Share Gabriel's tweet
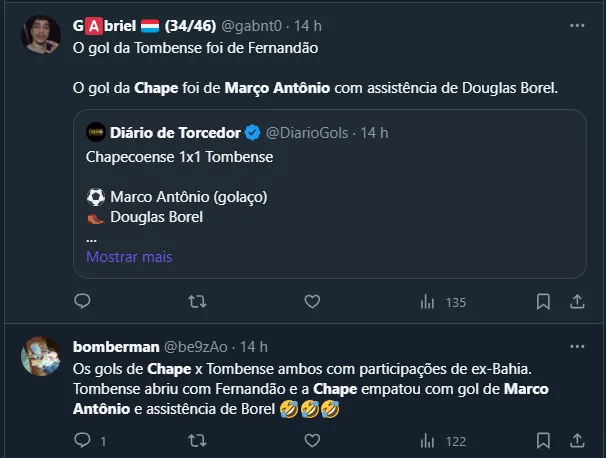606x458 pixels. (x=577, y=301)
